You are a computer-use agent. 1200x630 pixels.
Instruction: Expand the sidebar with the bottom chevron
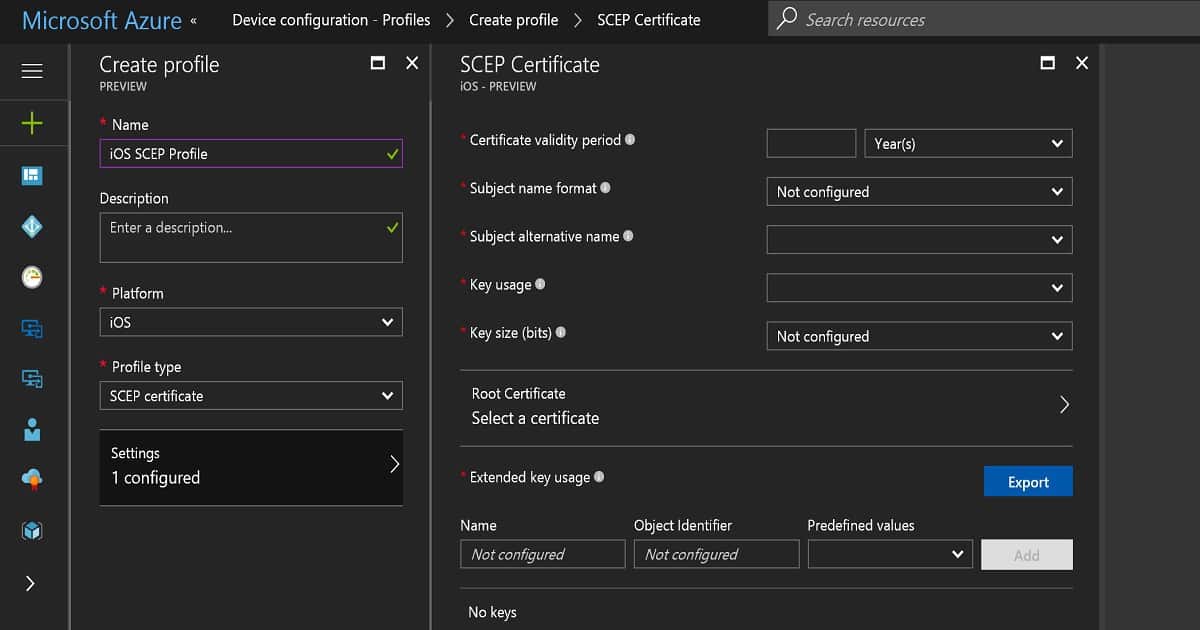tap(30, 583)
